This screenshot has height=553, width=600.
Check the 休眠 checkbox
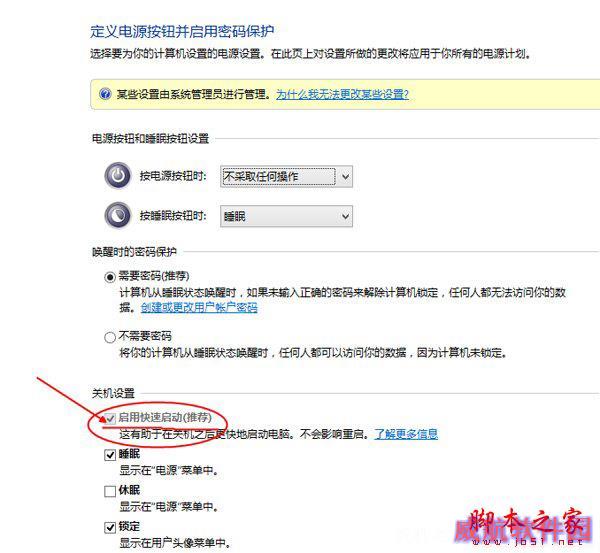110,491
